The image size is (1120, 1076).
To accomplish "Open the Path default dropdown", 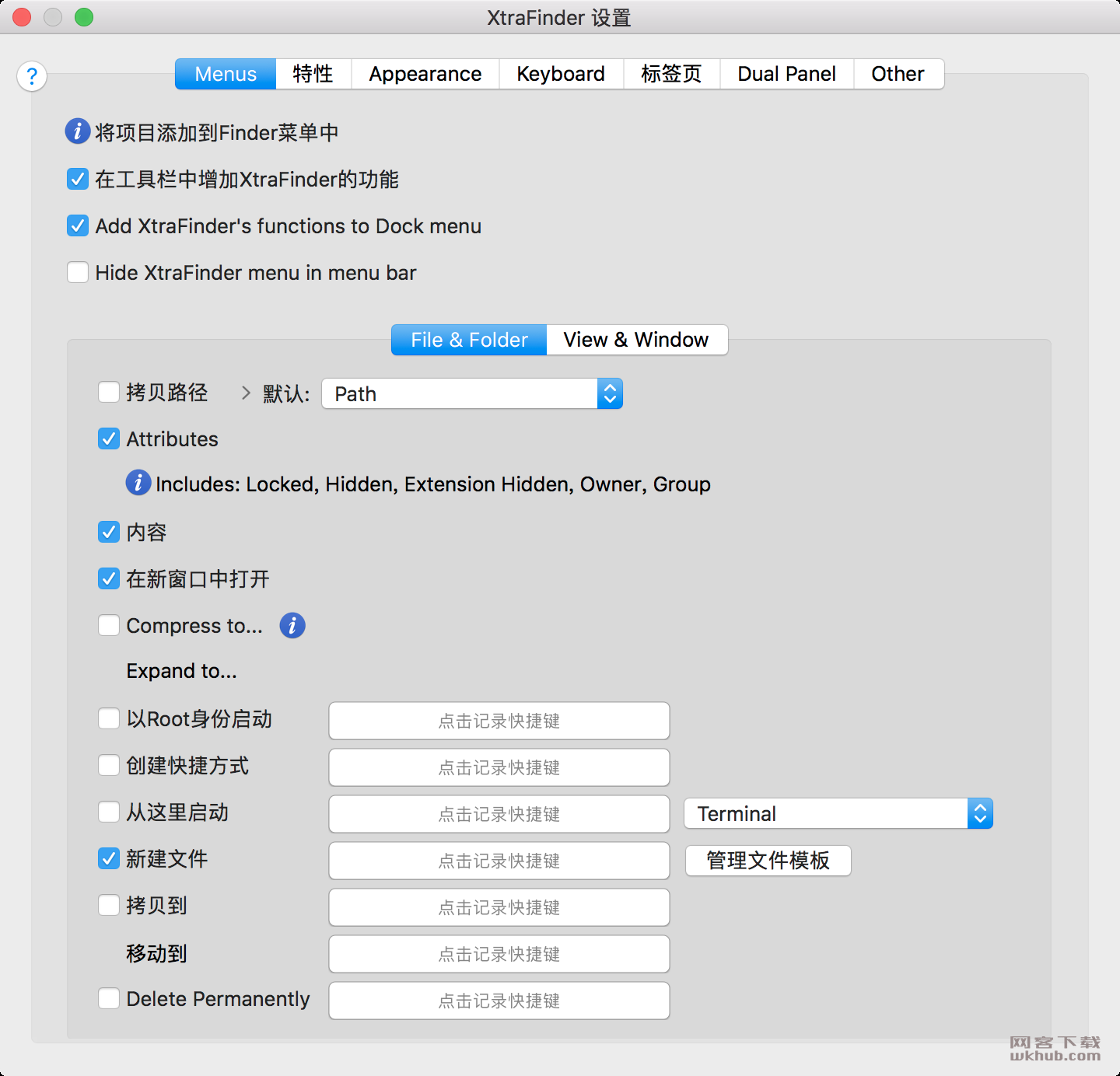I will pyautogui.click(x=472, y=394).
